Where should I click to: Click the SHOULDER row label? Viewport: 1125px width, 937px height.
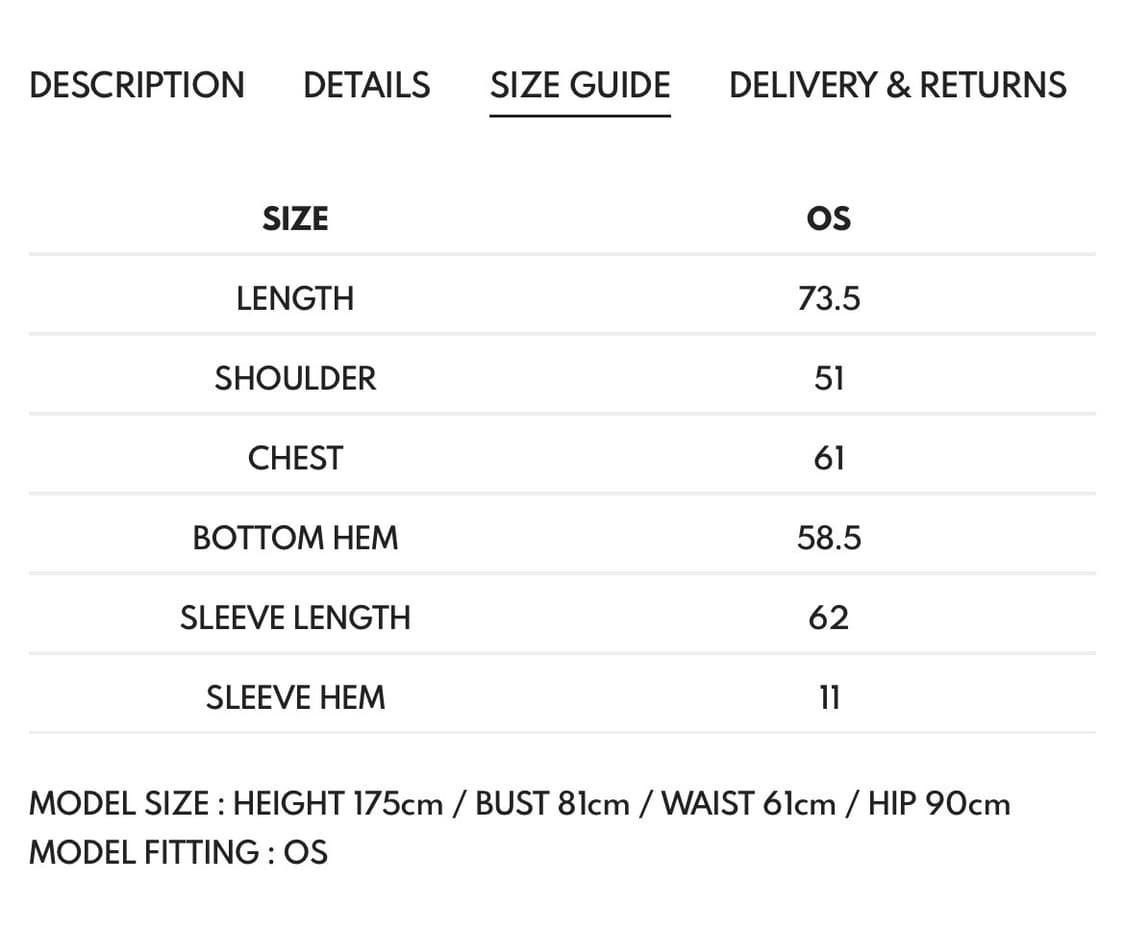click(295, 378)
